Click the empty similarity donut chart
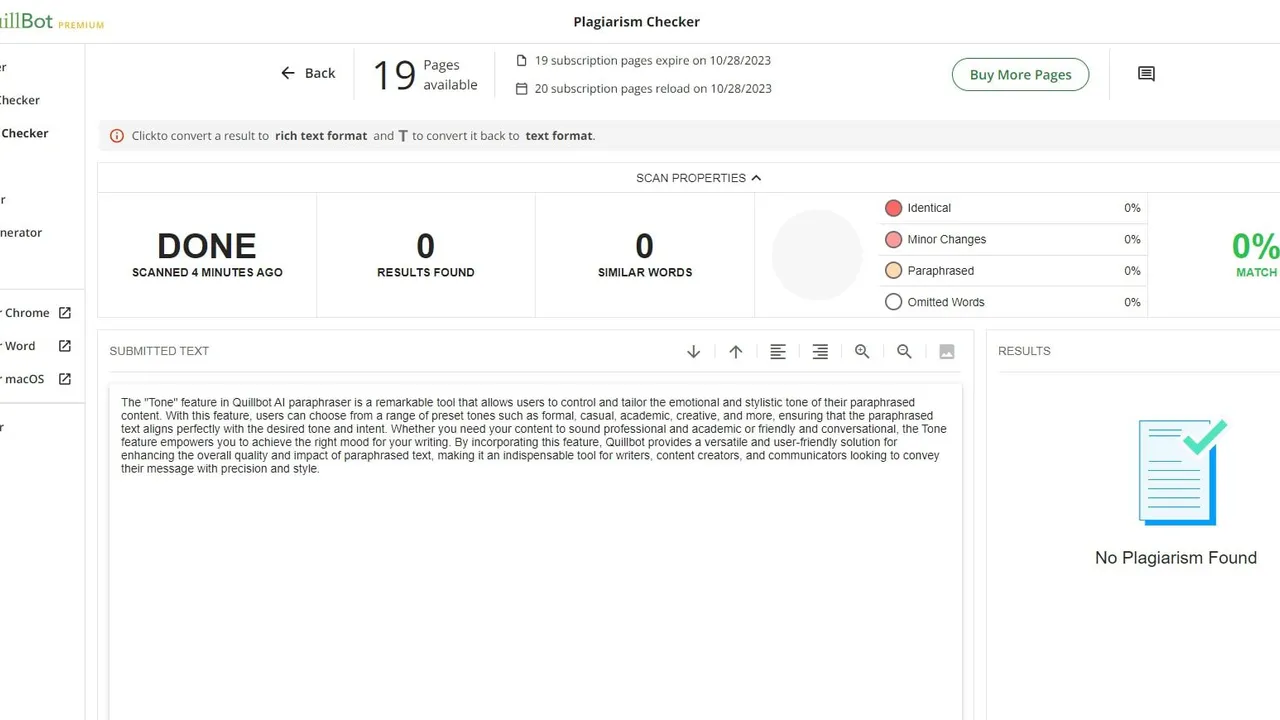This screenshot has height=720, width=1280. (817, 255)
